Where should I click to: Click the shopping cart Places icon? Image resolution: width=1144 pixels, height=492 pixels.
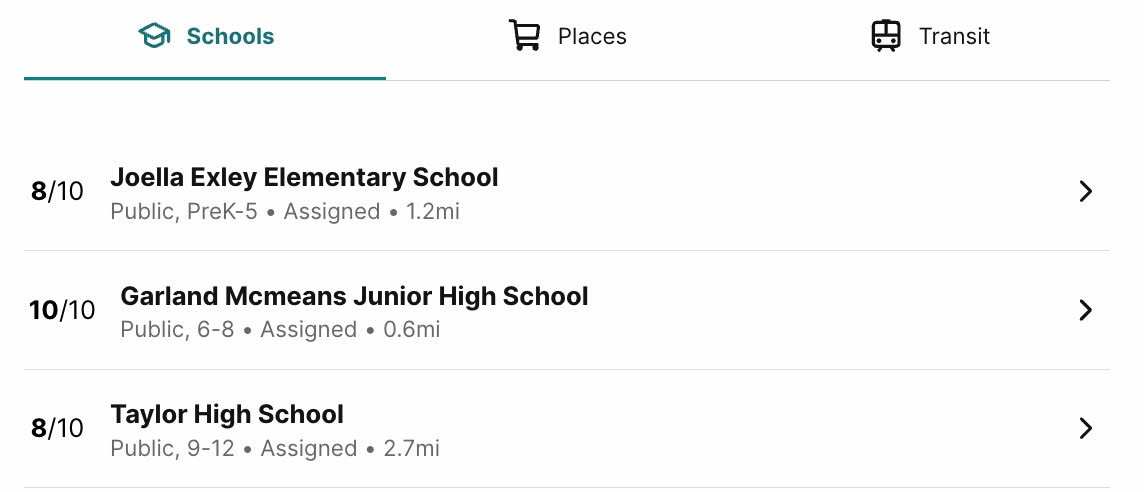[525, 35]
